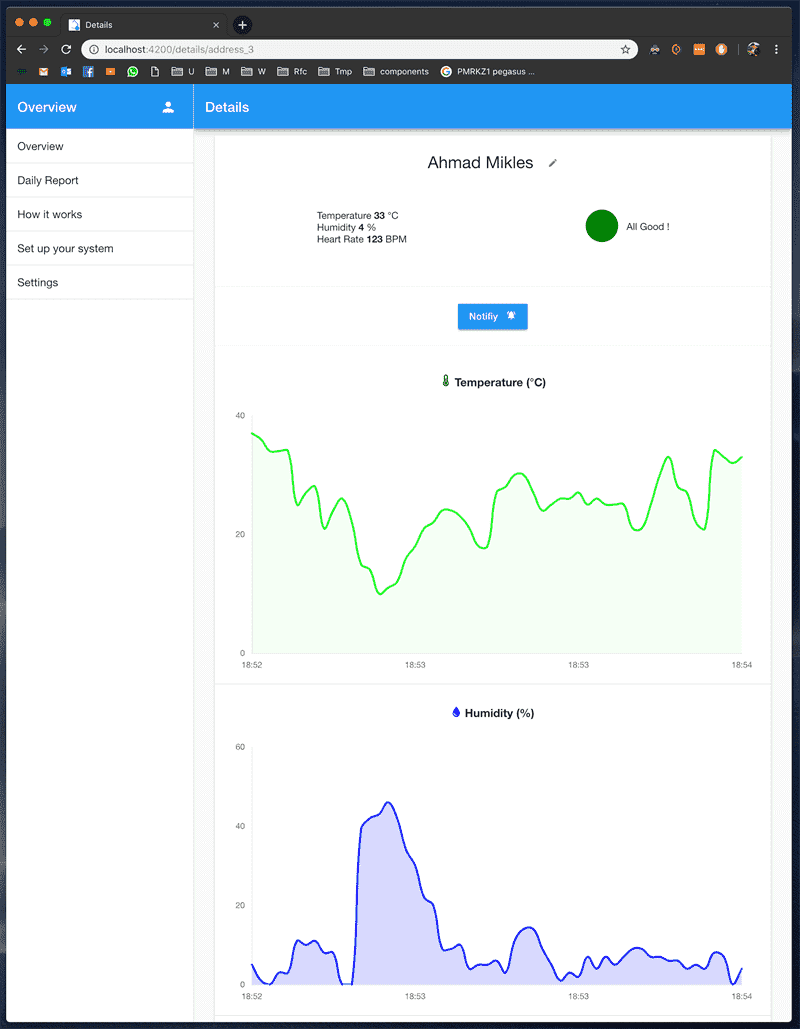Viewport: 800px width, 1029px height.
Task: Click the Overview title in blue header
Action: tap(47, 108)
